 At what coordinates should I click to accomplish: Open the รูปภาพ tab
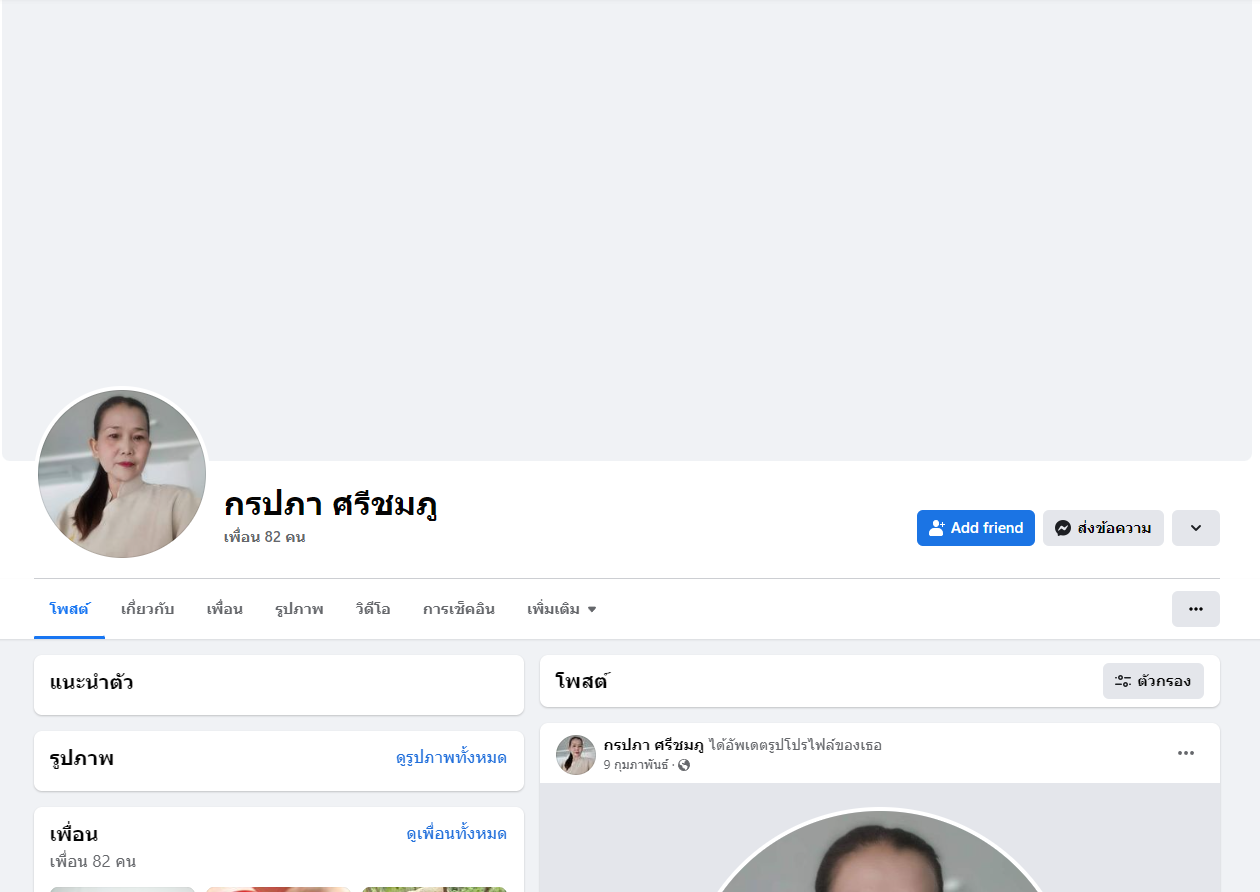click(299, 609)
